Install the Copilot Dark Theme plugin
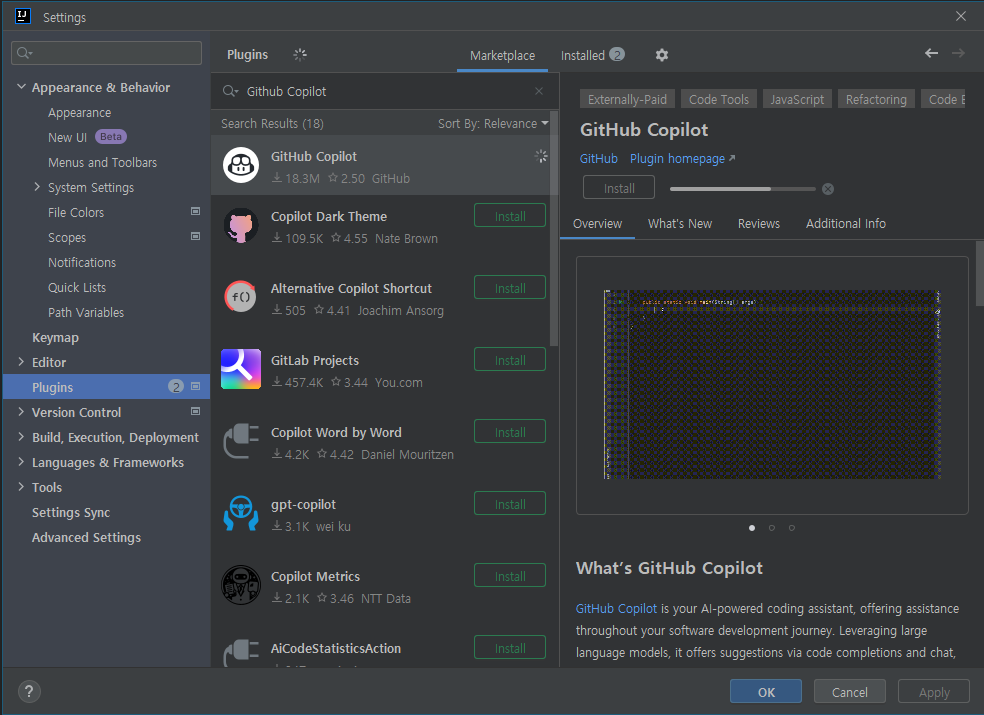Image resolution: width=984 pixels, height=715 pixels. click(x=510, y=216)
